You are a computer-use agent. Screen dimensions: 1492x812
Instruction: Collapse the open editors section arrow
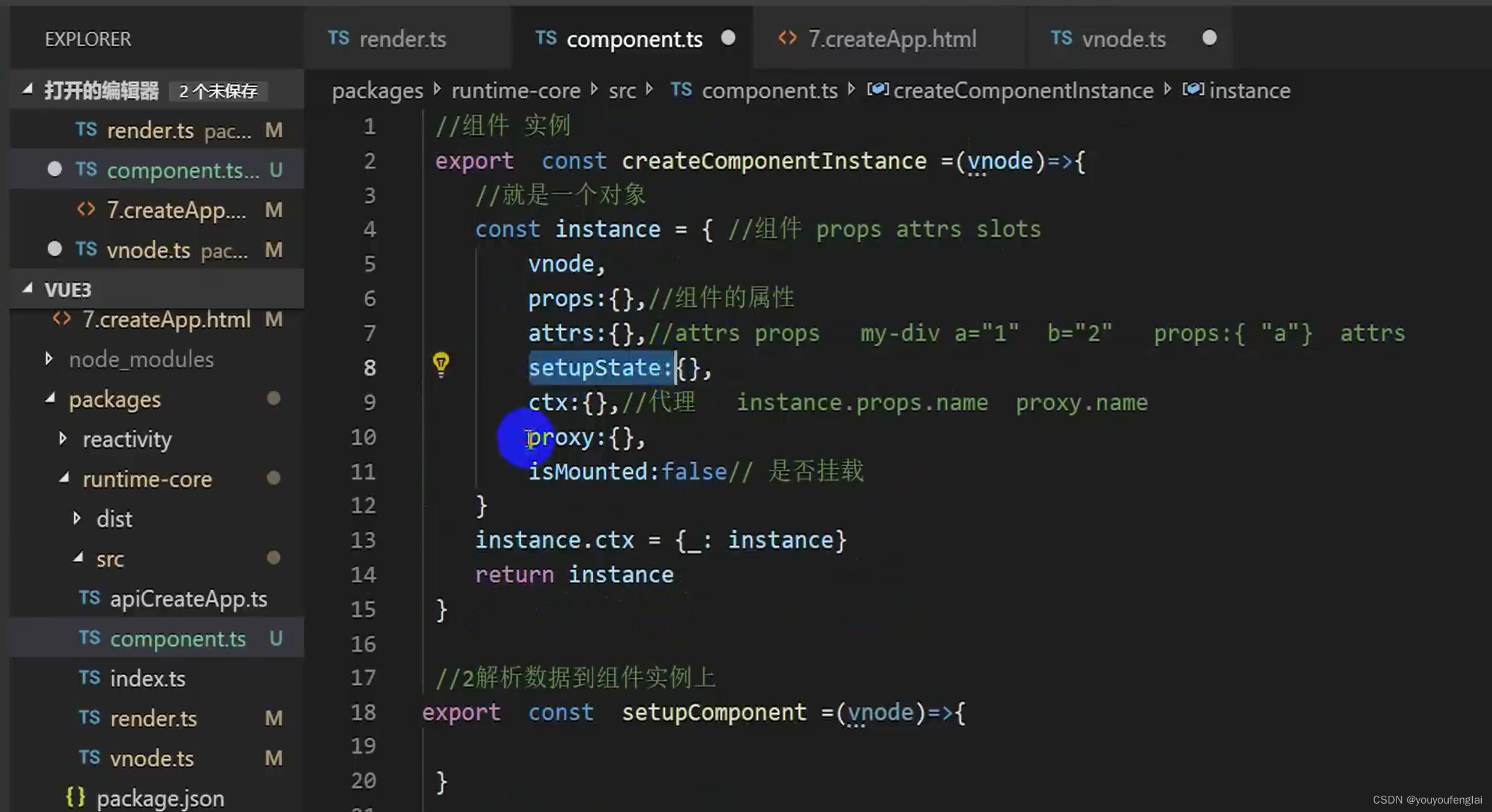pyautogui.click(x=28, y=90)
